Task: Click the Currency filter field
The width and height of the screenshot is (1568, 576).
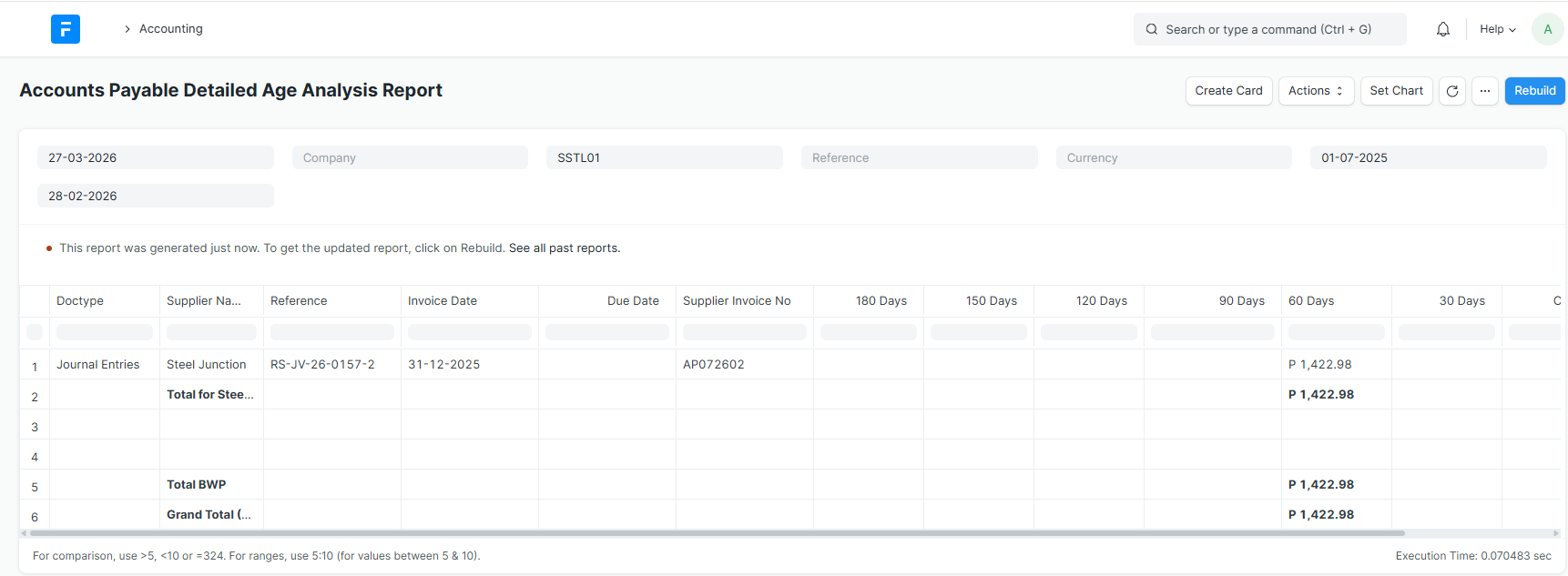Action: coord(1174,157)
